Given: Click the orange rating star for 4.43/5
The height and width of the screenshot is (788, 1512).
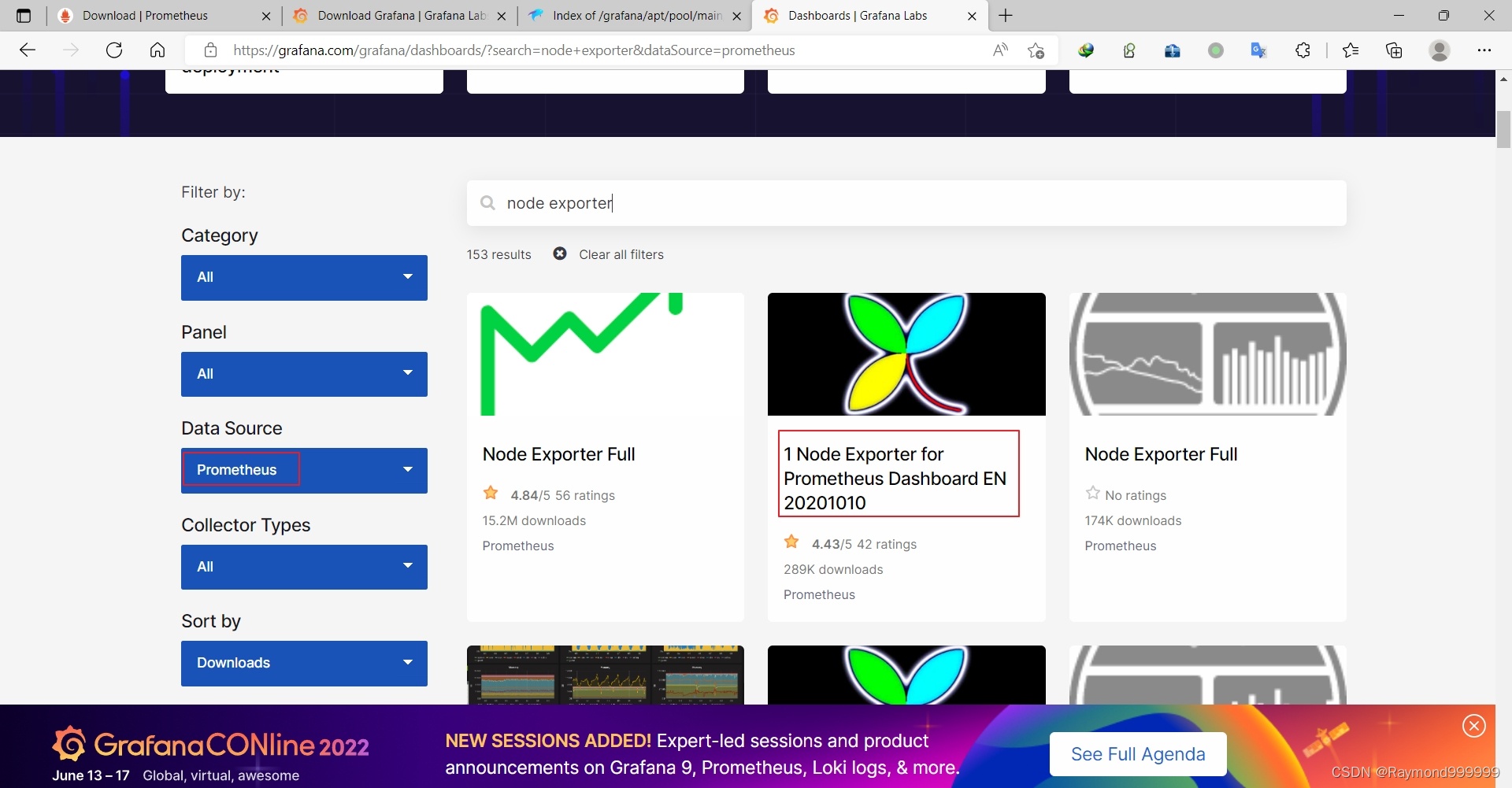Looking at the screenshot, I should (791, 542).
